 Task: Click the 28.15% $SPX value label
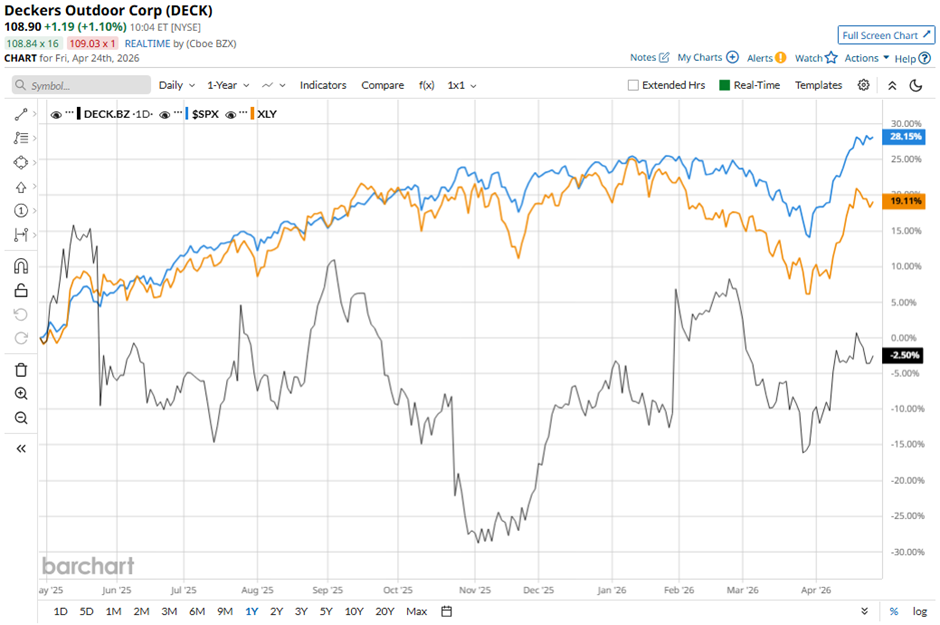point(905,137)
